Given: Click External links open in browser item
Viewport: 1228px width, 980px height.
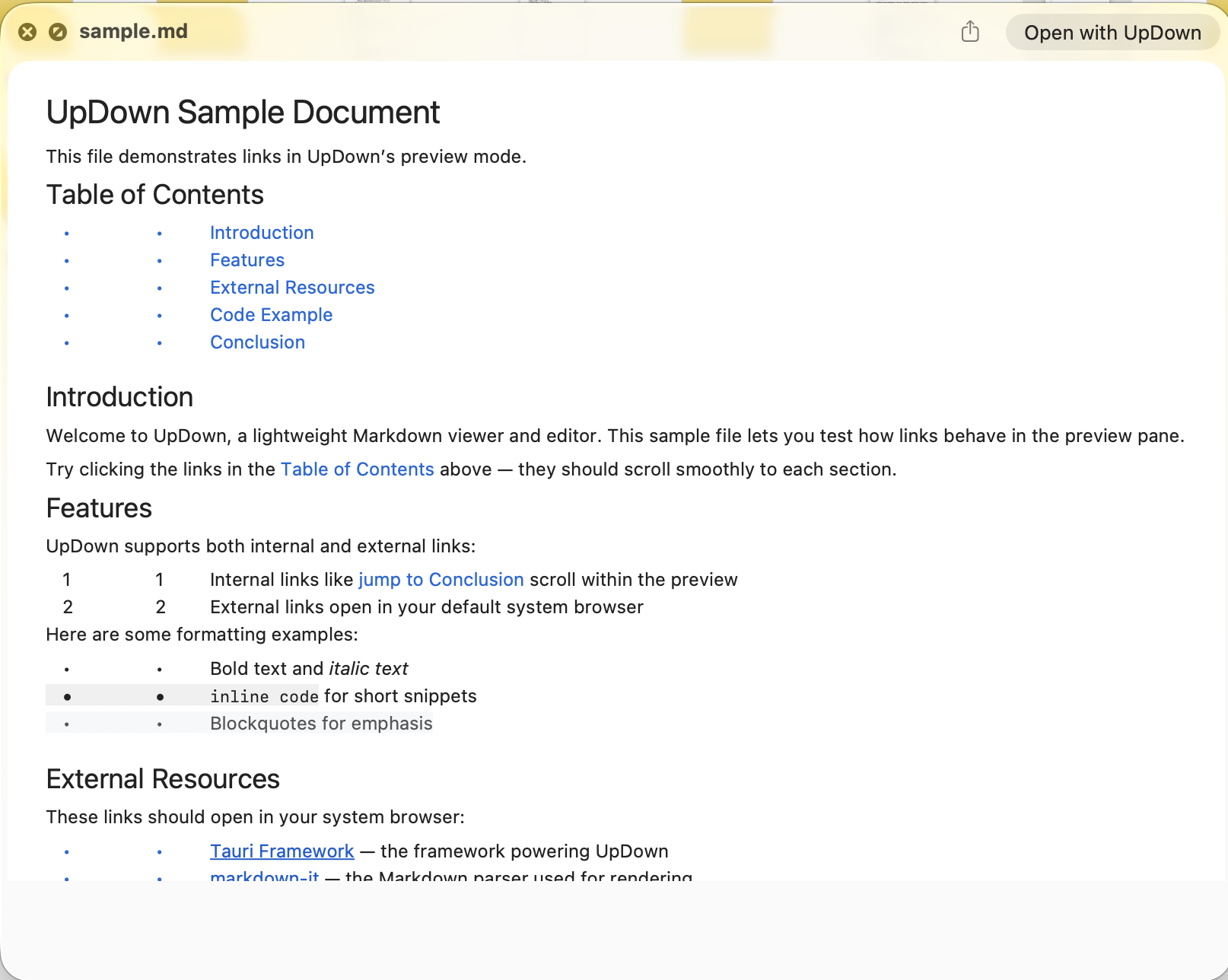Looking at the screenshot, I should (427, 607).
